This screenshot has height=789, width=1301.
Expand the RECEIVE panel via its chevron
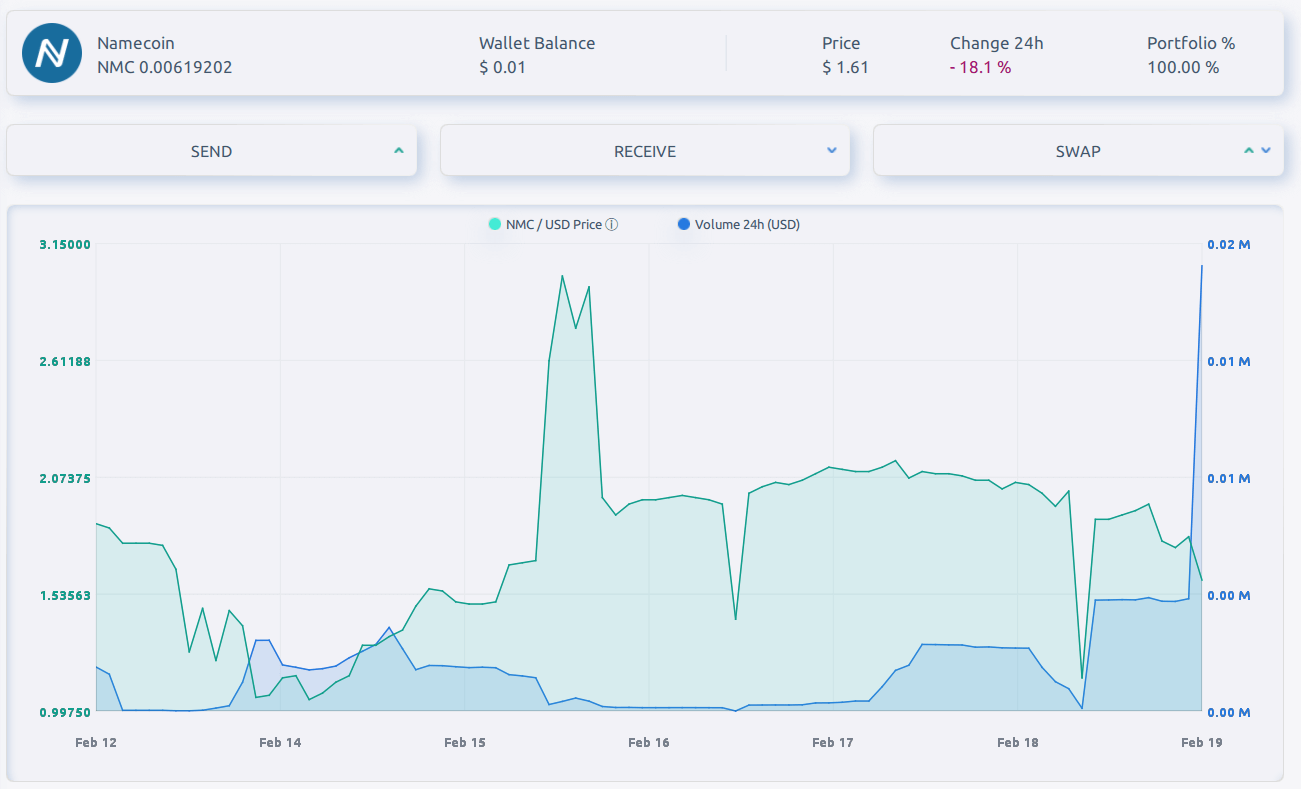tap(830, 150)
